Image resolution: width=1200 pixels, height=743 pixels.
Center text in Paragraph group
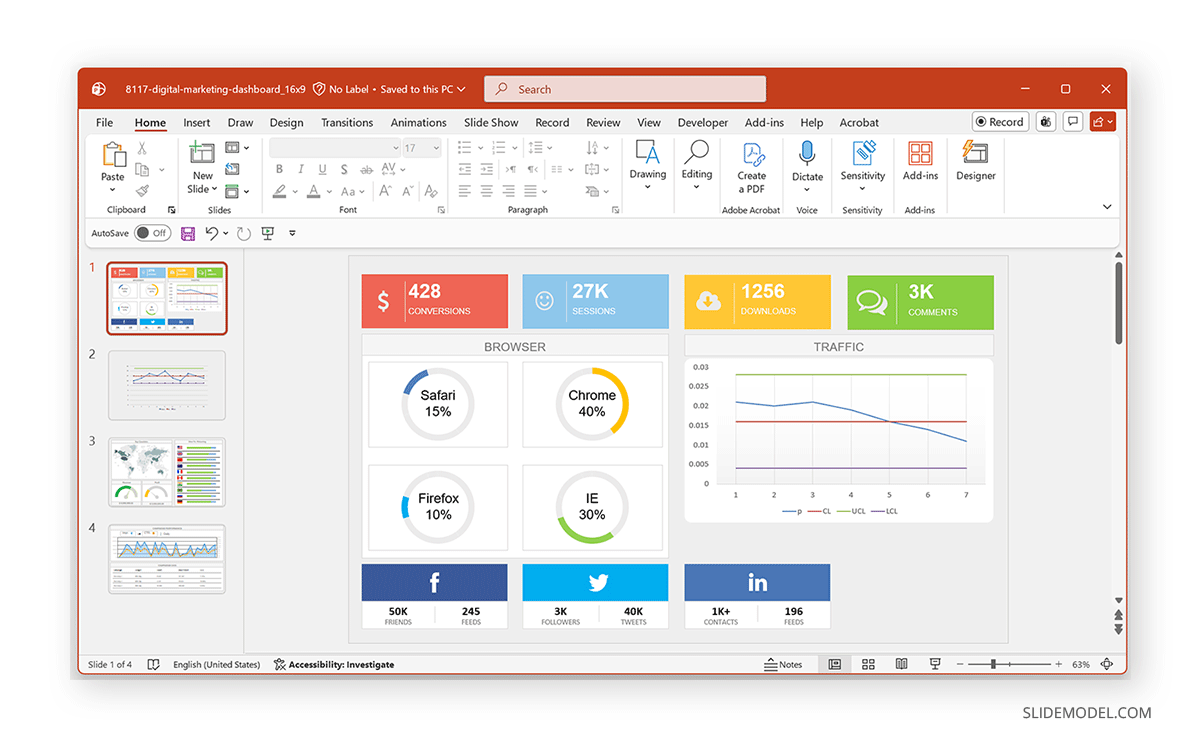coord(487,191)
